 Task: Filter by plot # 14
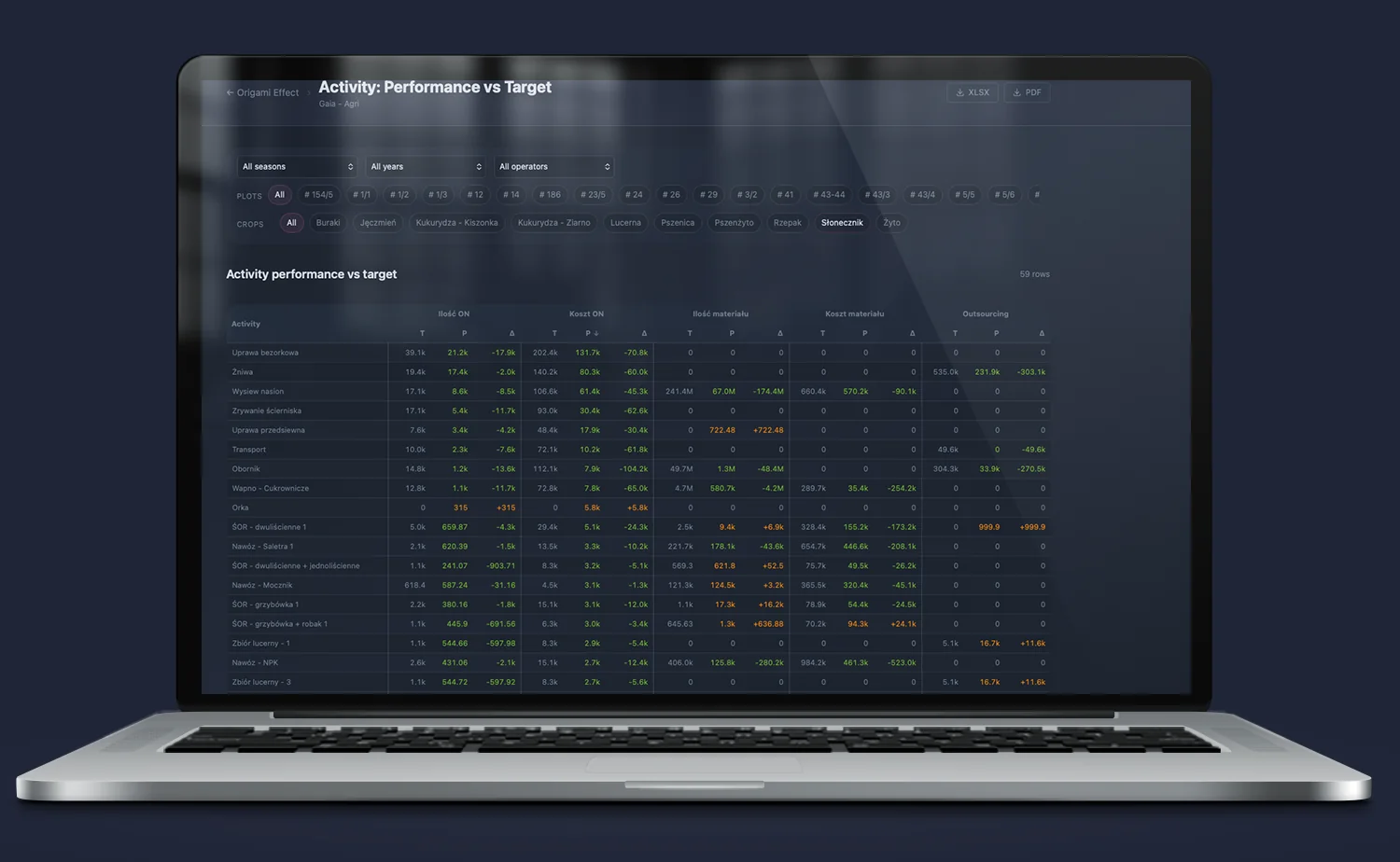511,195
